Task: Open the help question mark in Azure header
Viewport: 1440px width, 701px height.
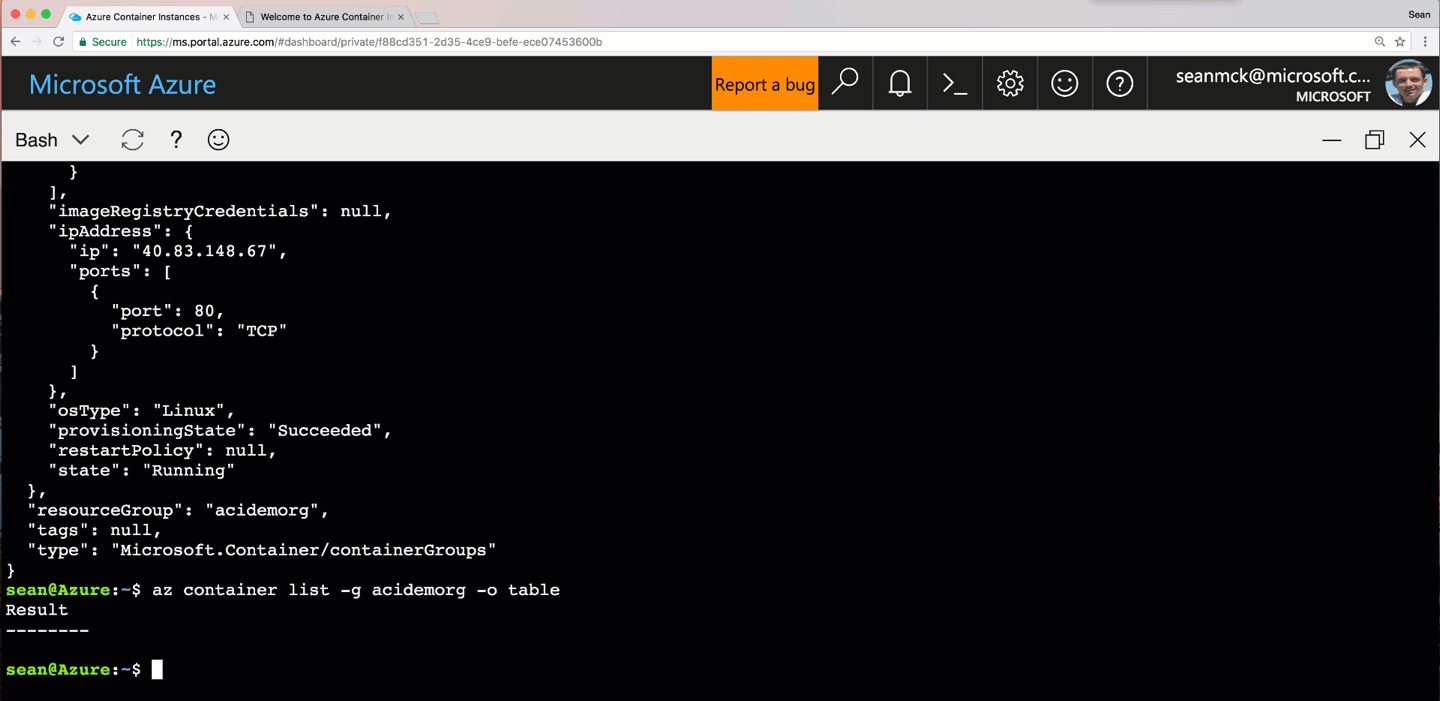Action: (x=1120, y=83)
